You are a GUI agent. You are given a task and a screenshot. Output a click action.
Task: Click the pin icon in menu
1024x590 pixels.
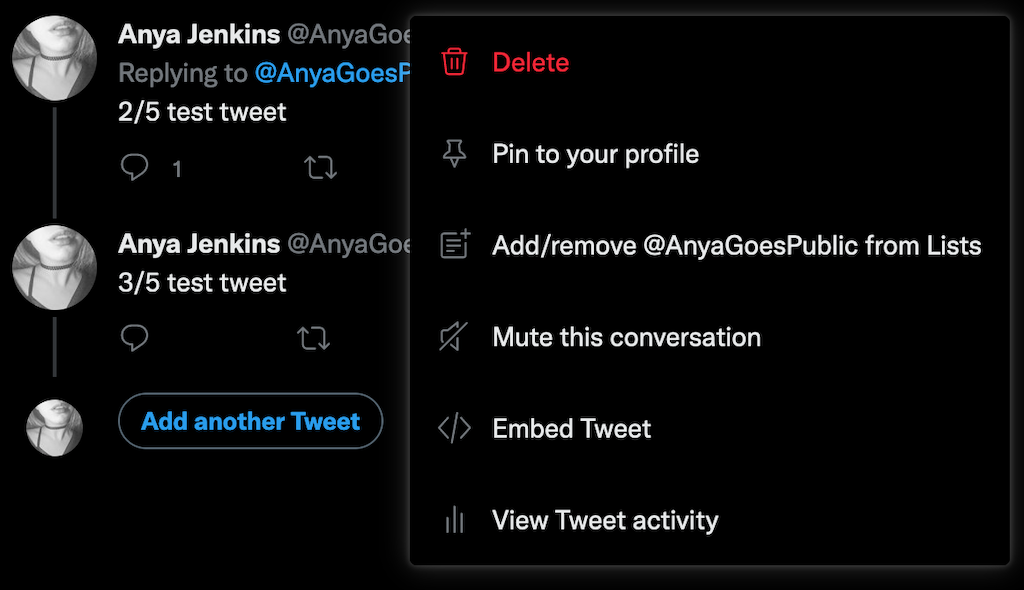pyautogui.click(x=454, y=154)
